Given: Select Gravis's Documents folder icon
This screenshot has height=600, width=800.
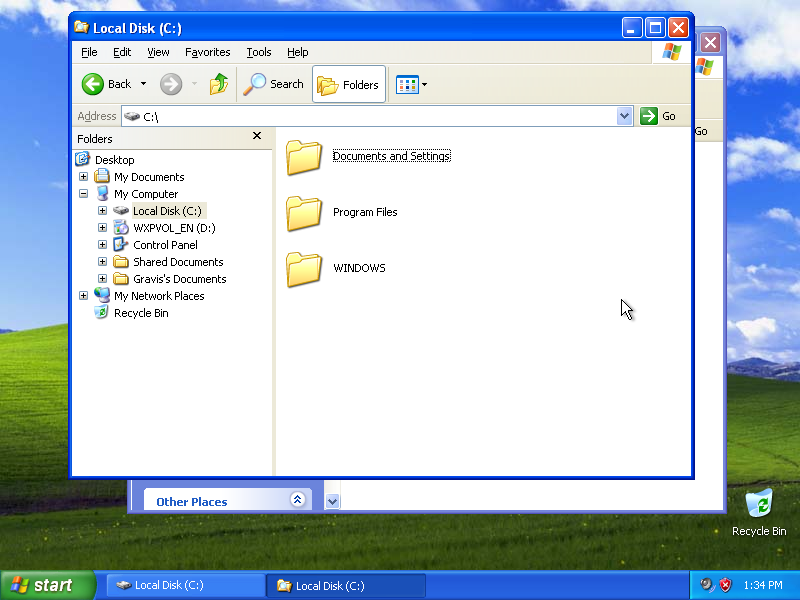Looking at the screenshot, I should 121,279.
